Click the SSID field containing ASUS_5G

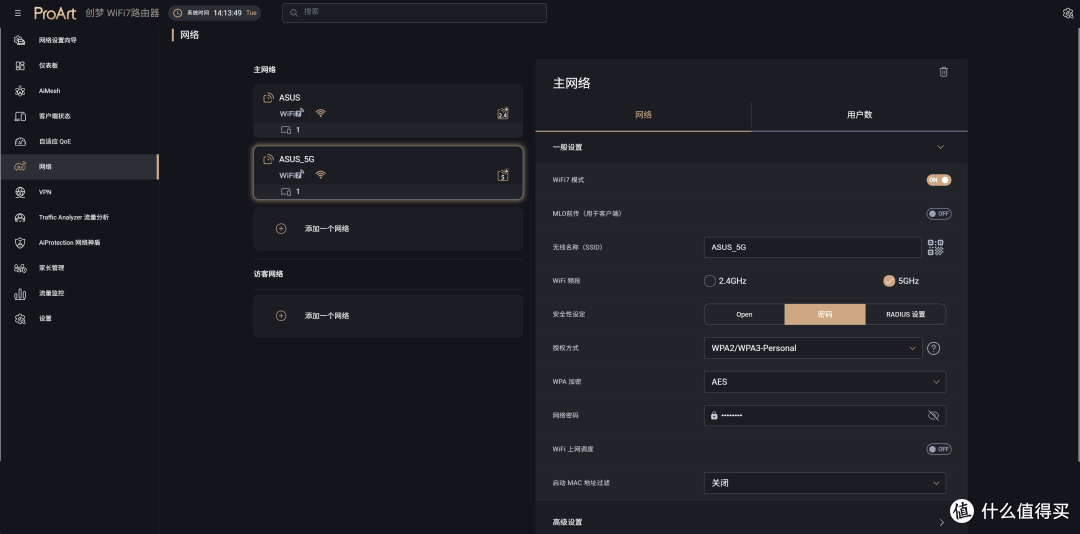(813, 247)
